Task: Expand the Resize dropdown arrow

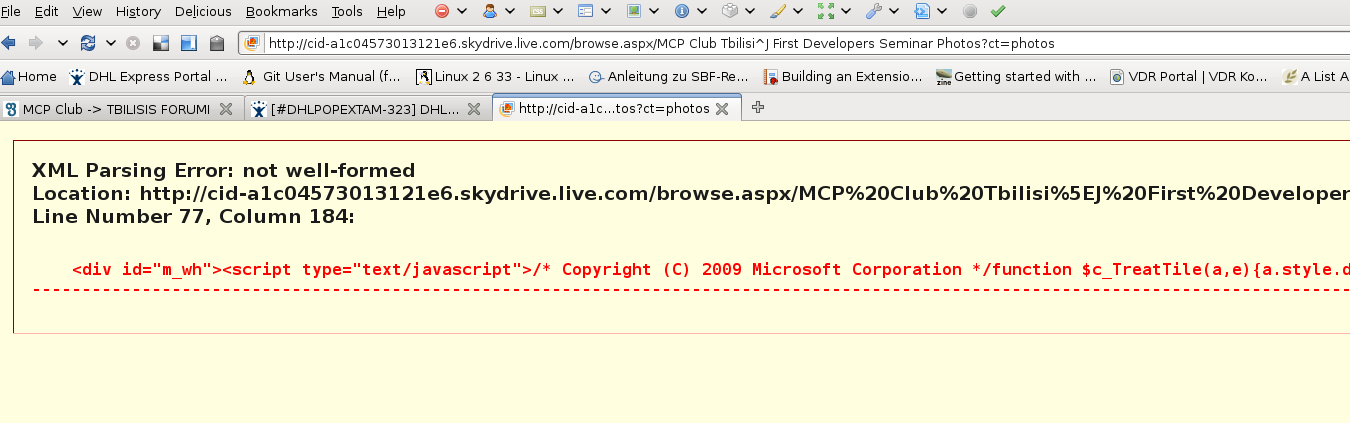Action: 846,12
